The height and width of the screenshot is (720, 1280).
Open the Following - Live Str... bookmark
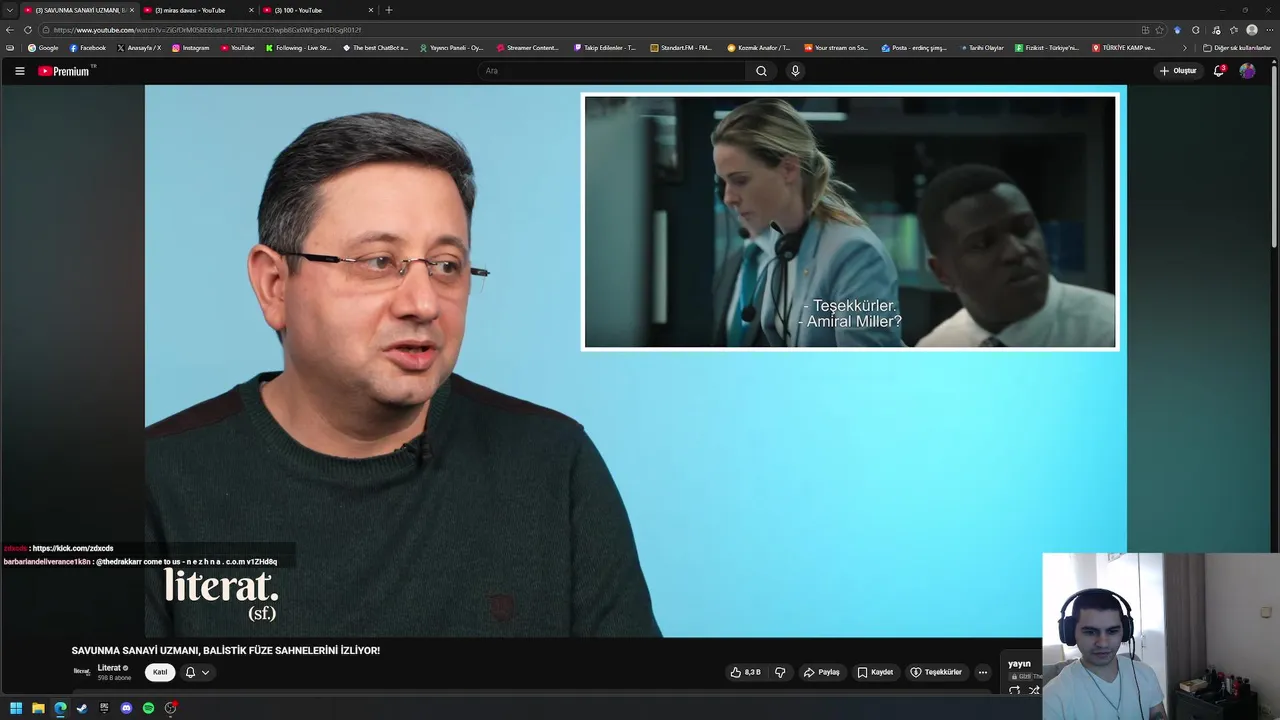298,48
